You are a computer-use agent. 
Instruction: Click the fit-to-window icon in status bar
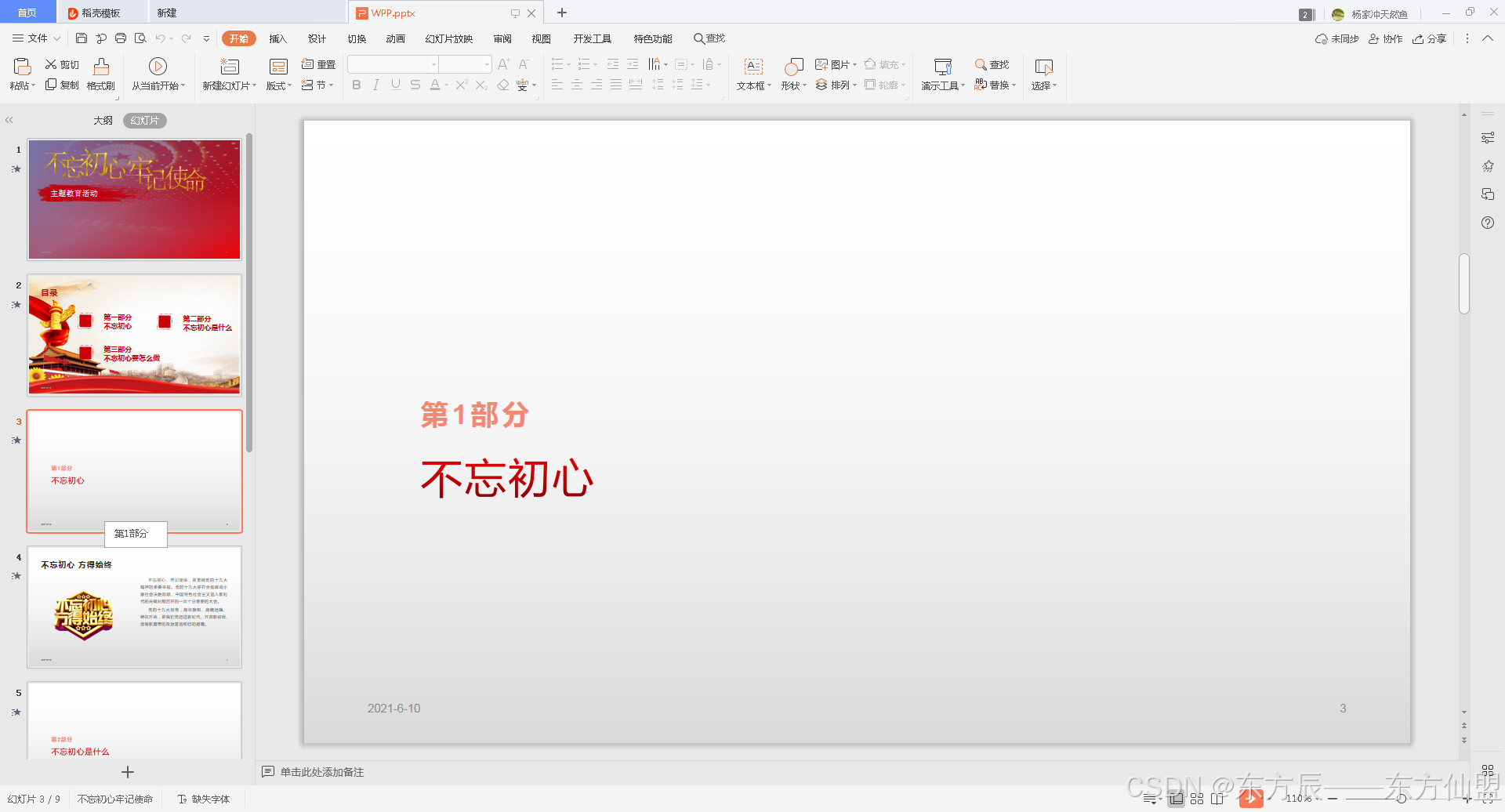coord(1487,799)
